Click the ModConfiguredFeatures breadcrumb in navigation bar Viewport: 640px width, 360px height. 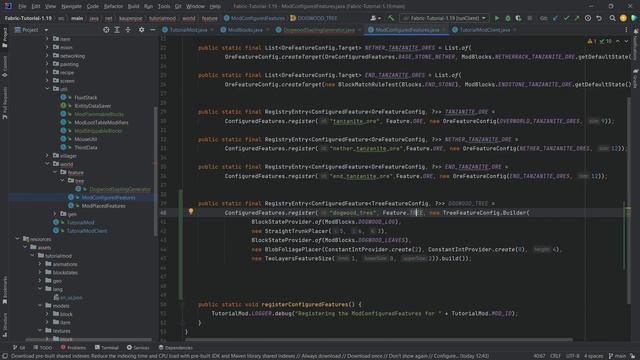coord(254,18)
